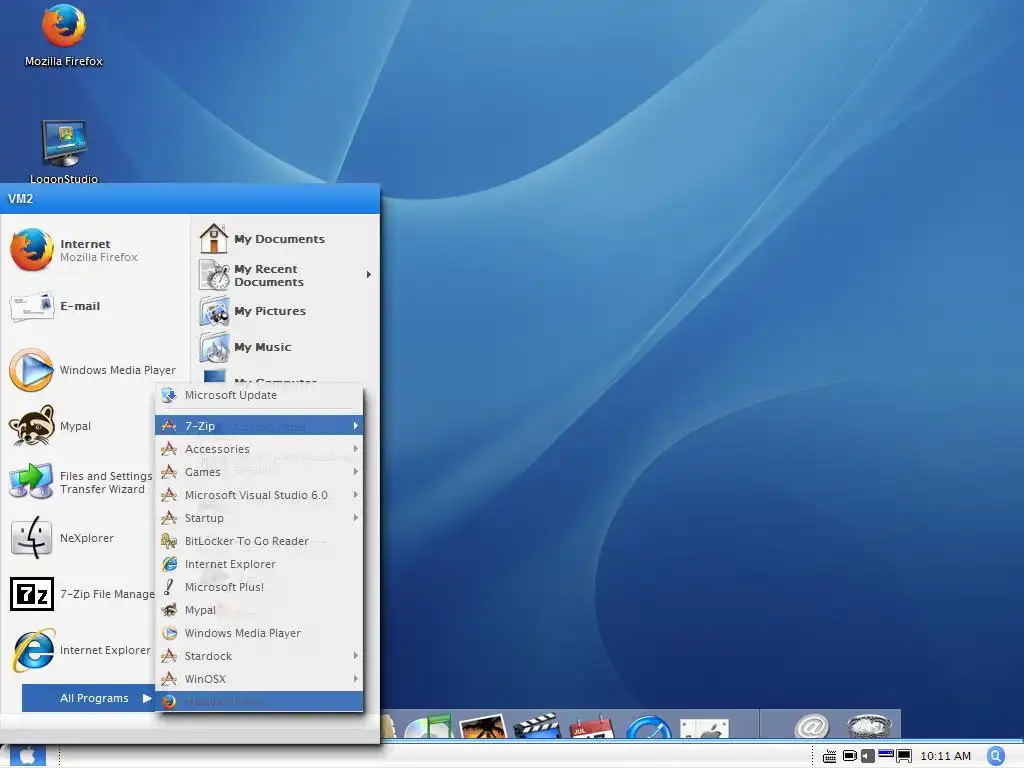This screenshot has width=1024, height=768.
Task: Open iTunes music disc dock icon
Action: (x=428, y=726)
